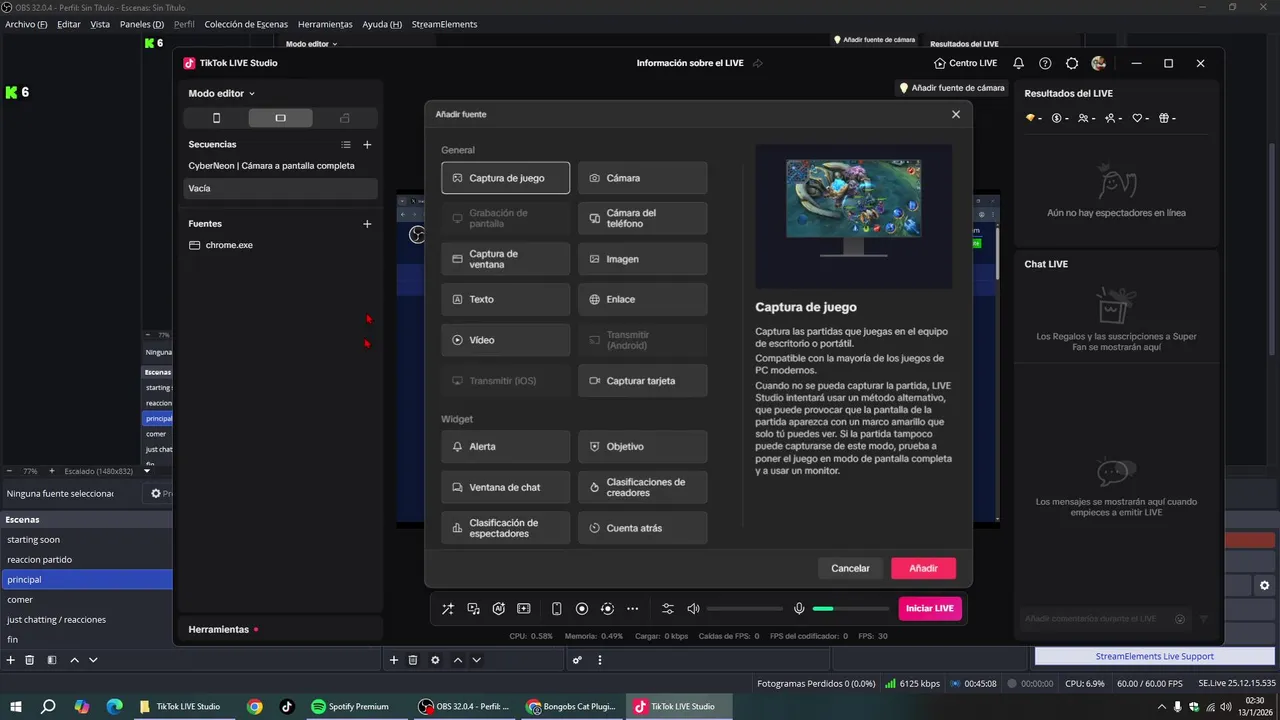1280x720 pixels.
Task: Open Editar menu in OBS
Action: coord(69,24)
